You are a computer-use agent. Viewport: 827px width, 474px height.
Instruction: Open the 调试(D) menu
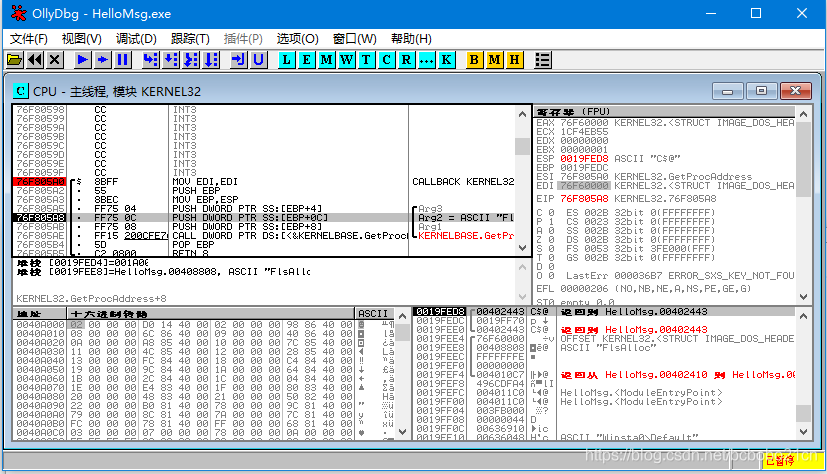point(136,38)
